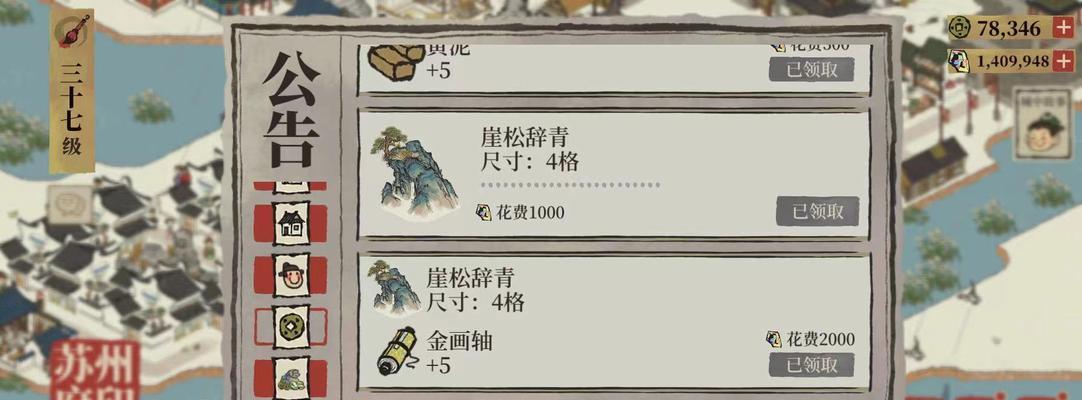Click the claimed button for 花费300 reward
Image resolution: width=1082 pixels, height=400 pixels.
pos(812,70)
